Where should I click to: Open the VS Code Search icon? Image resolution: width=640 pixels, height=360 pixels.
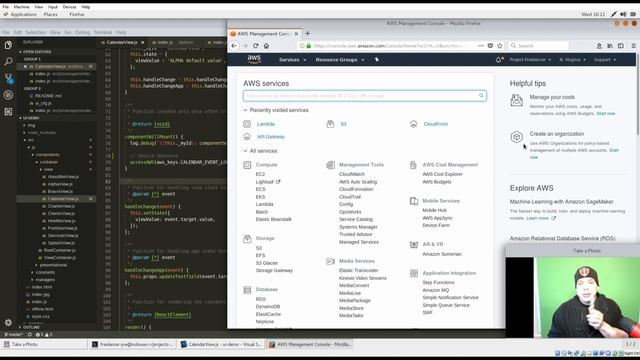coord(8,62)
